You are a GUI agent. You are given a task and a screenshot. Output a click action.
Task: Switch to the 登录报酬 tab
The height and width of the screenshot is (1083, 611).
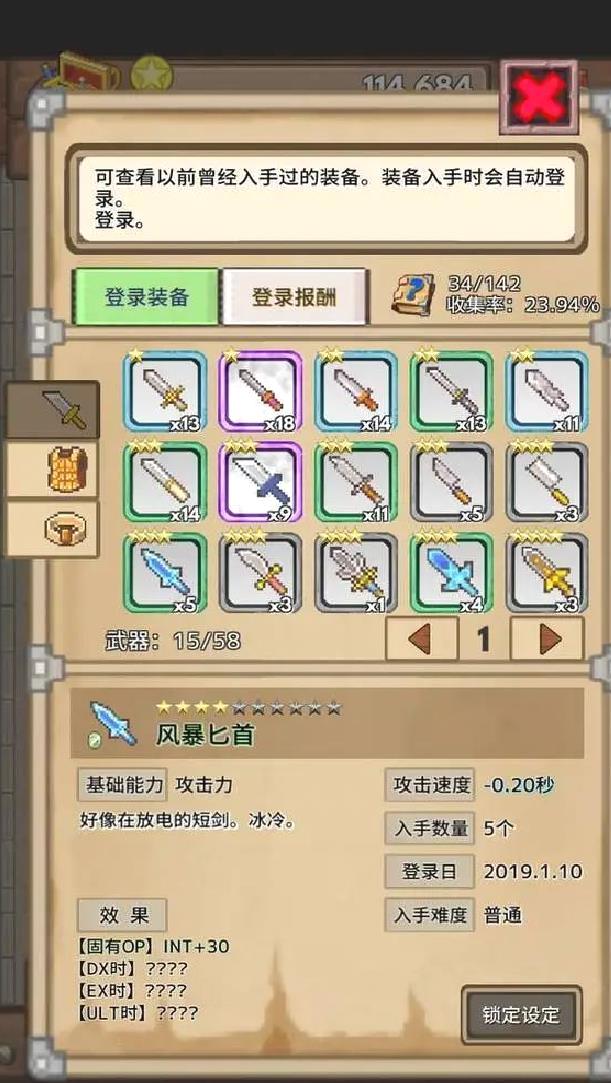(x=294, y=297)
